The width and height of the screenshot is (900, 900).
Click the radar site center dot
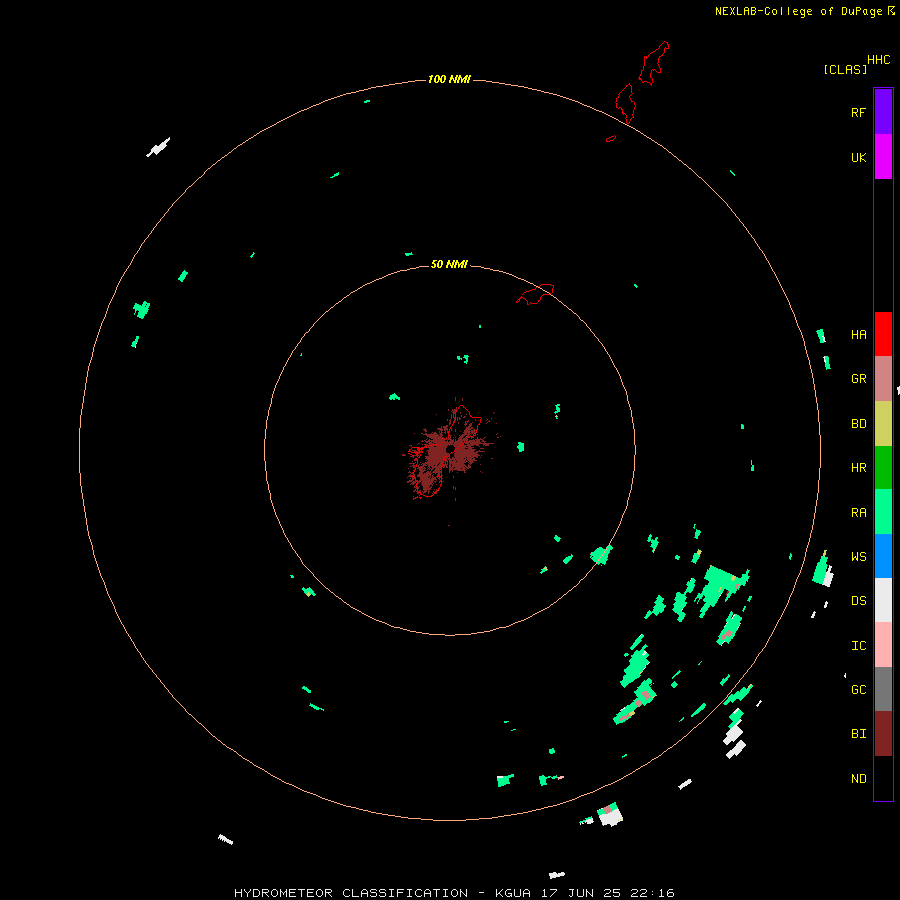coord(451,449)
